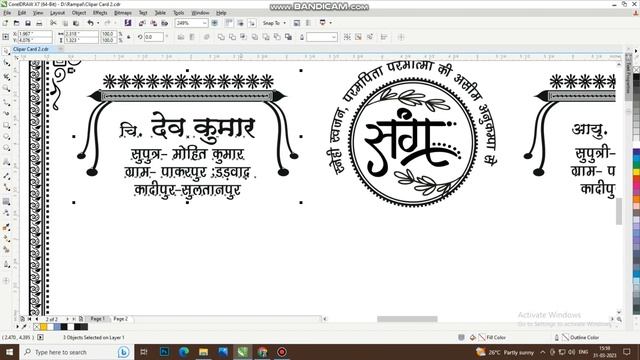Select the Text tool in toolbox
Viewport: 640px width, 360px height.
6,162
